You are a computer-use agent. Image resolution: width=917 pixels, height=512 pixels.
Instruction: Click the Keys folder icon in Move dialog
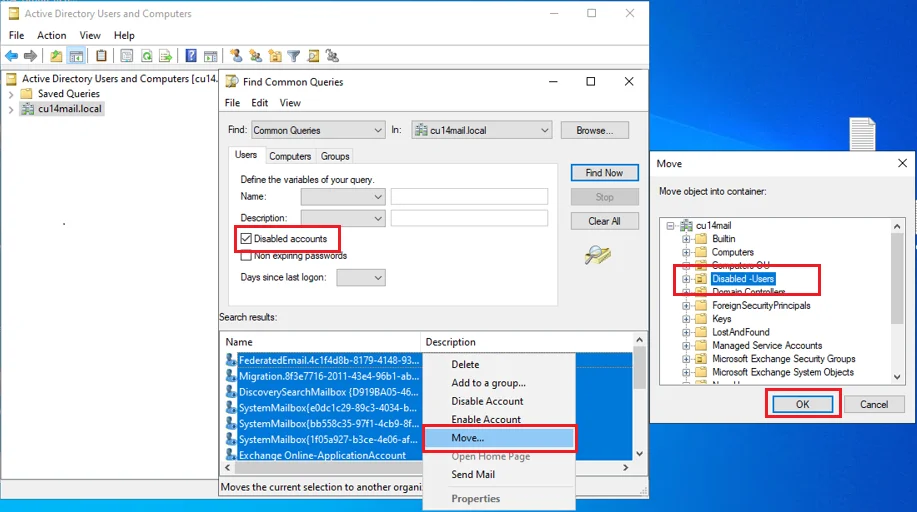click(701, 319)
